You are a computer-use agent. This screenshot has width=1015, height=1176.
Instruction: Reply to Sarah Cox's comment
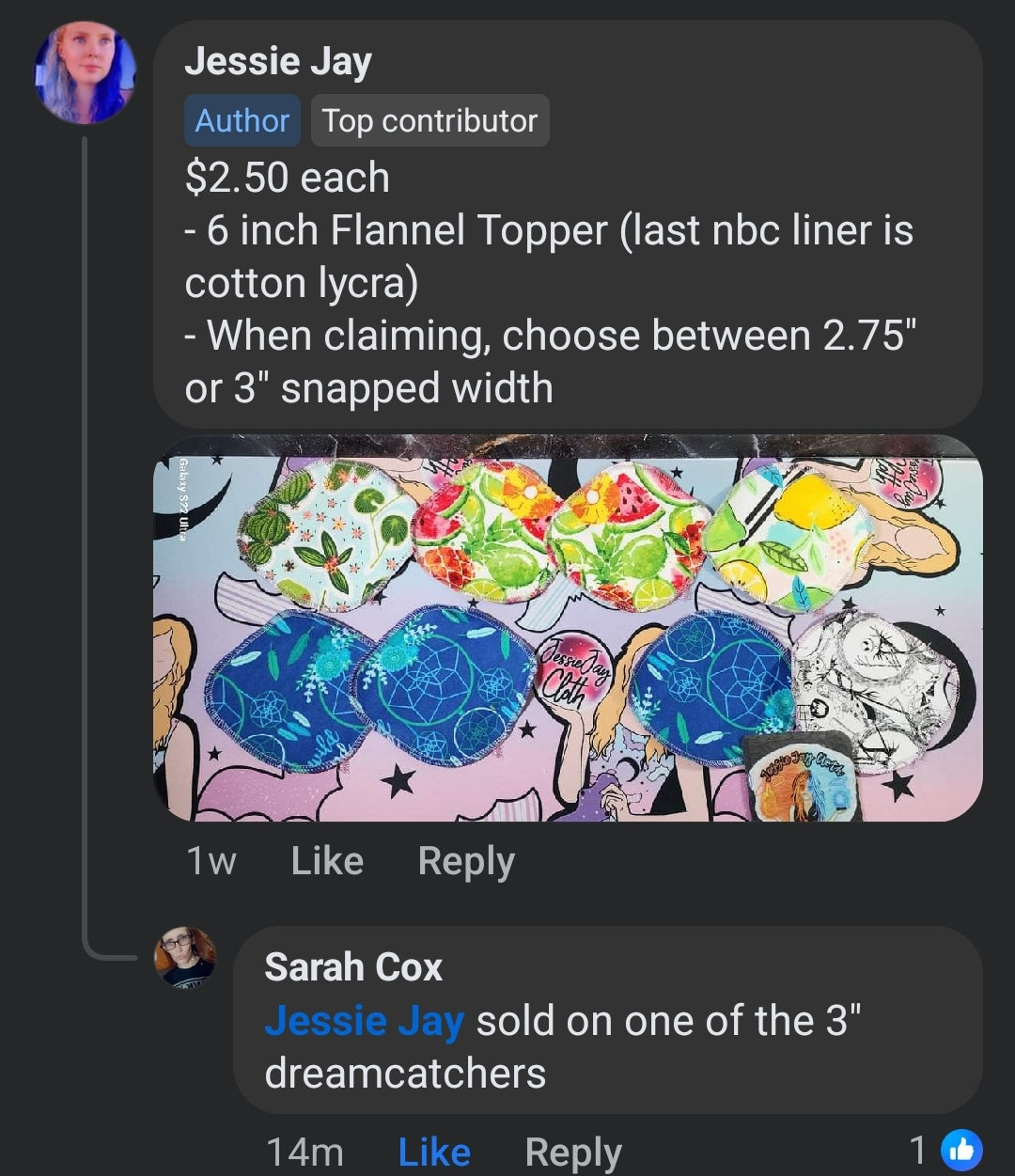pyautogui.click(x=572, y=1152)
